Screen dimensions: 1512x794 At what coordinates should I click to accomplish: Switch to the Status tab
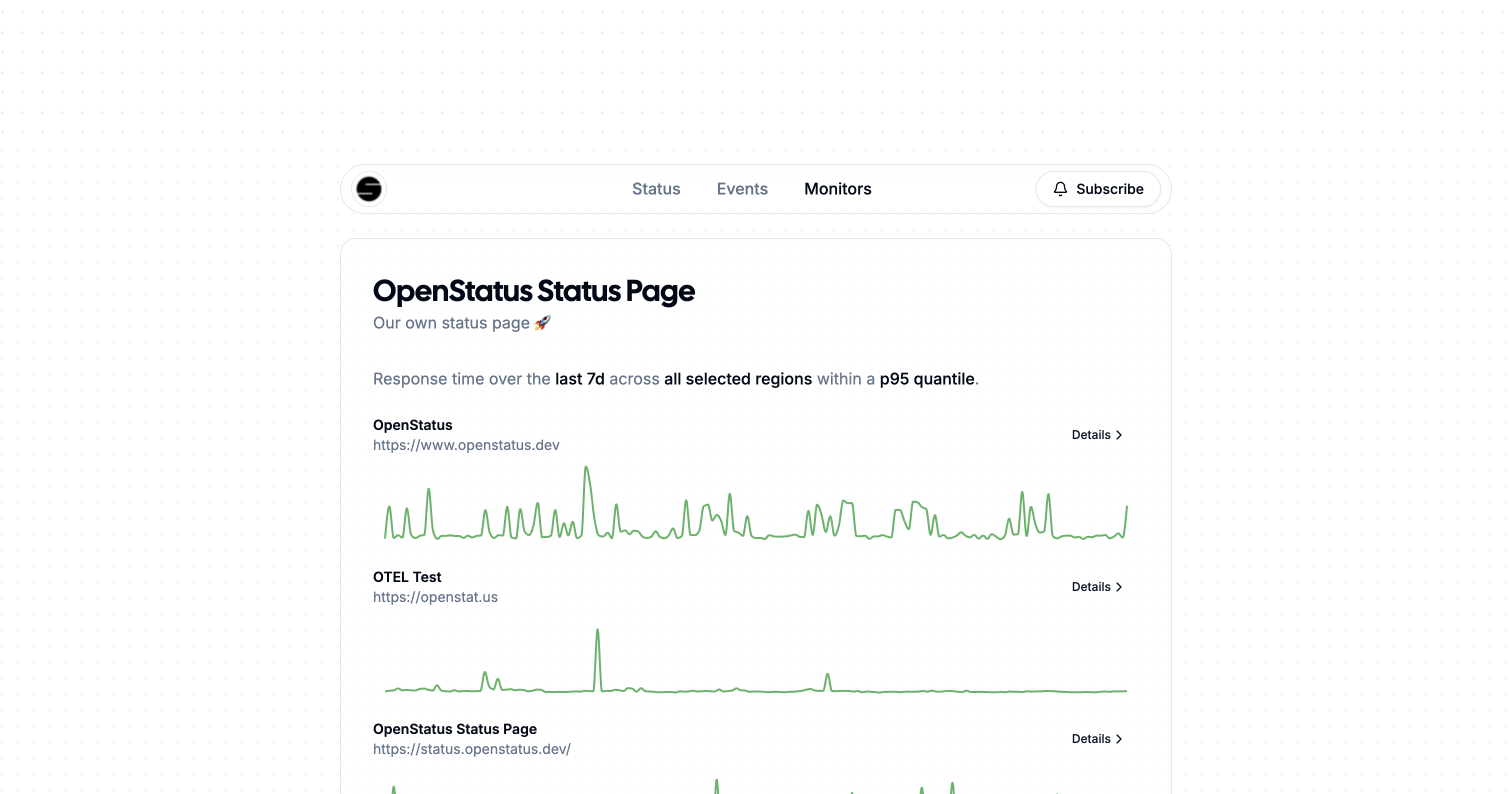656,189
